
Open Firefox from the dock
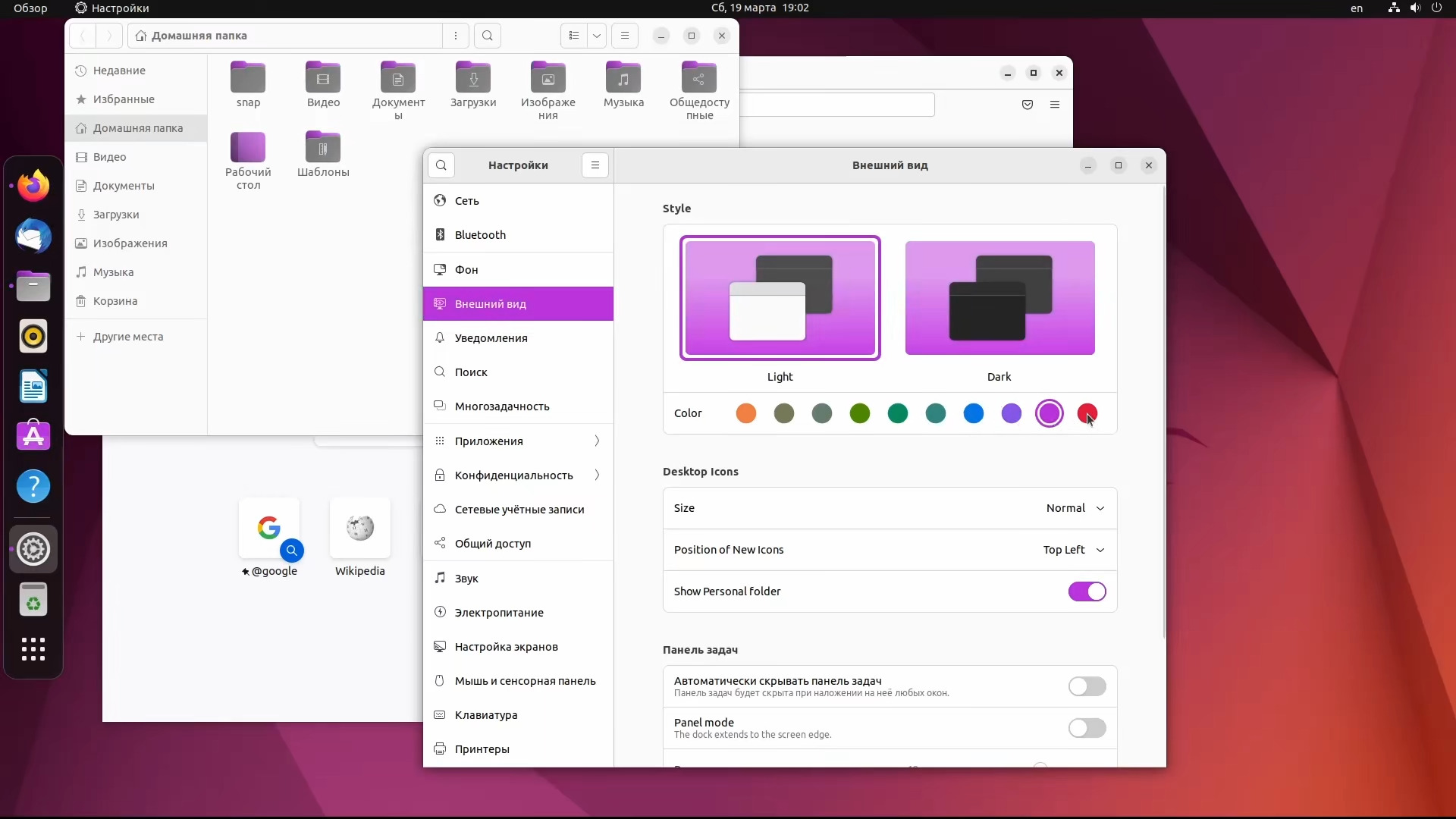[33, 186]
